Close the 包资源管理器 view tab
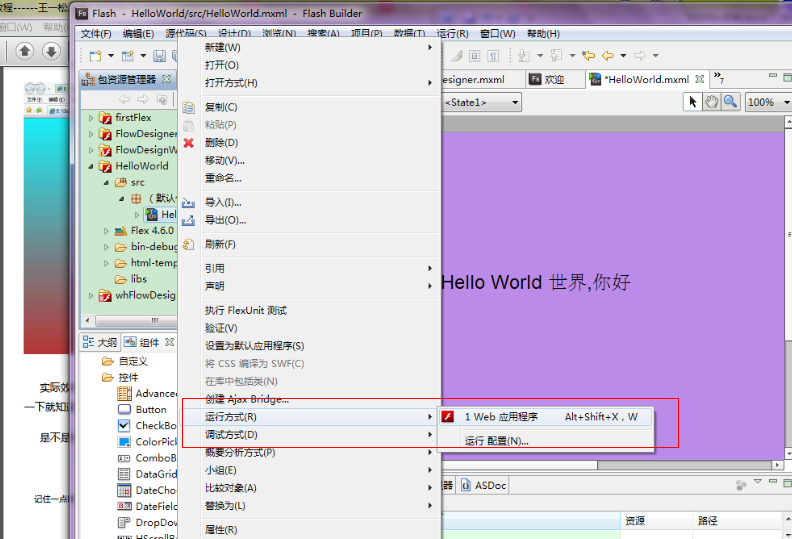This screenshot has height=539, width=792. [166, 79]
